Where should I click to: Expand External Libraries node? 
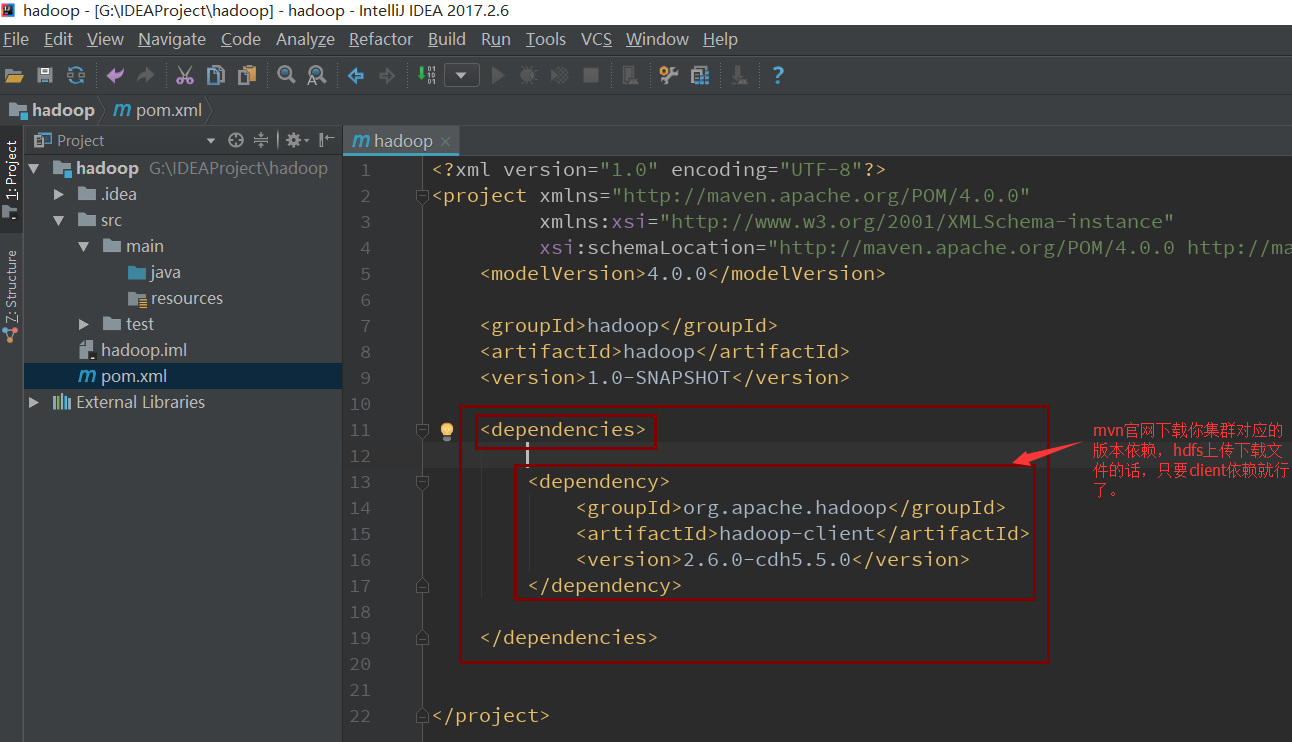(x=35, y=402)
